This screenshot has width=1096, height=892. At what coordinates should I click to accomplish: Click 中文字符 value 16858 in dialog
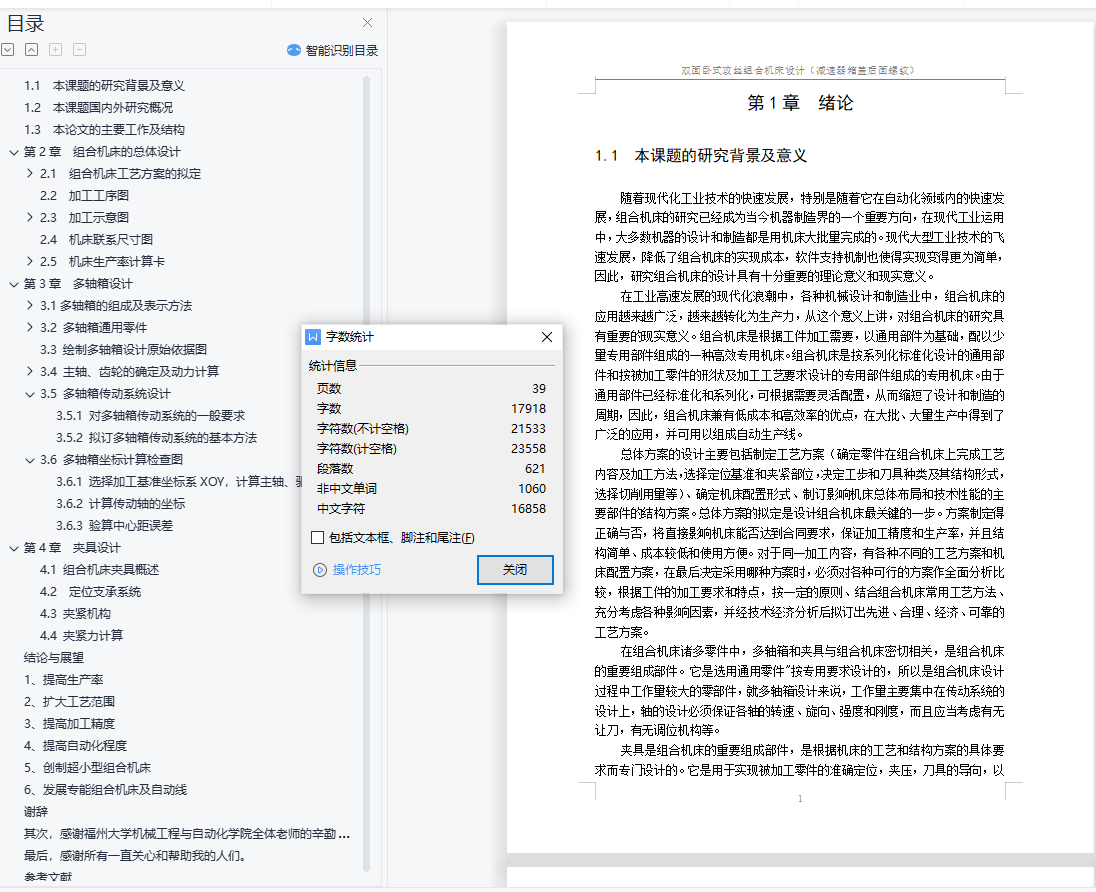pos(528,509)
